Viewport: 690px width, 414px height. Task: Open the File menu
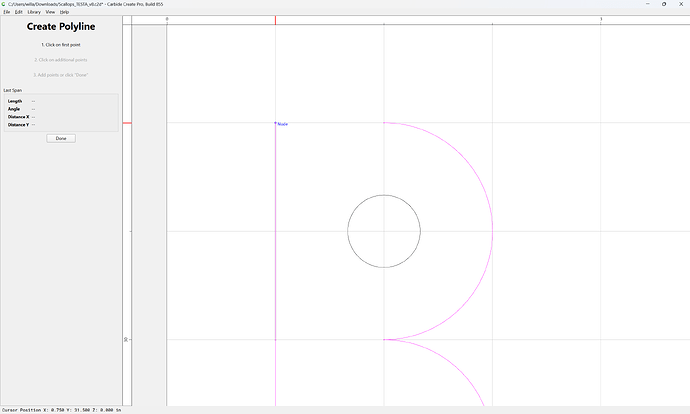7,12
